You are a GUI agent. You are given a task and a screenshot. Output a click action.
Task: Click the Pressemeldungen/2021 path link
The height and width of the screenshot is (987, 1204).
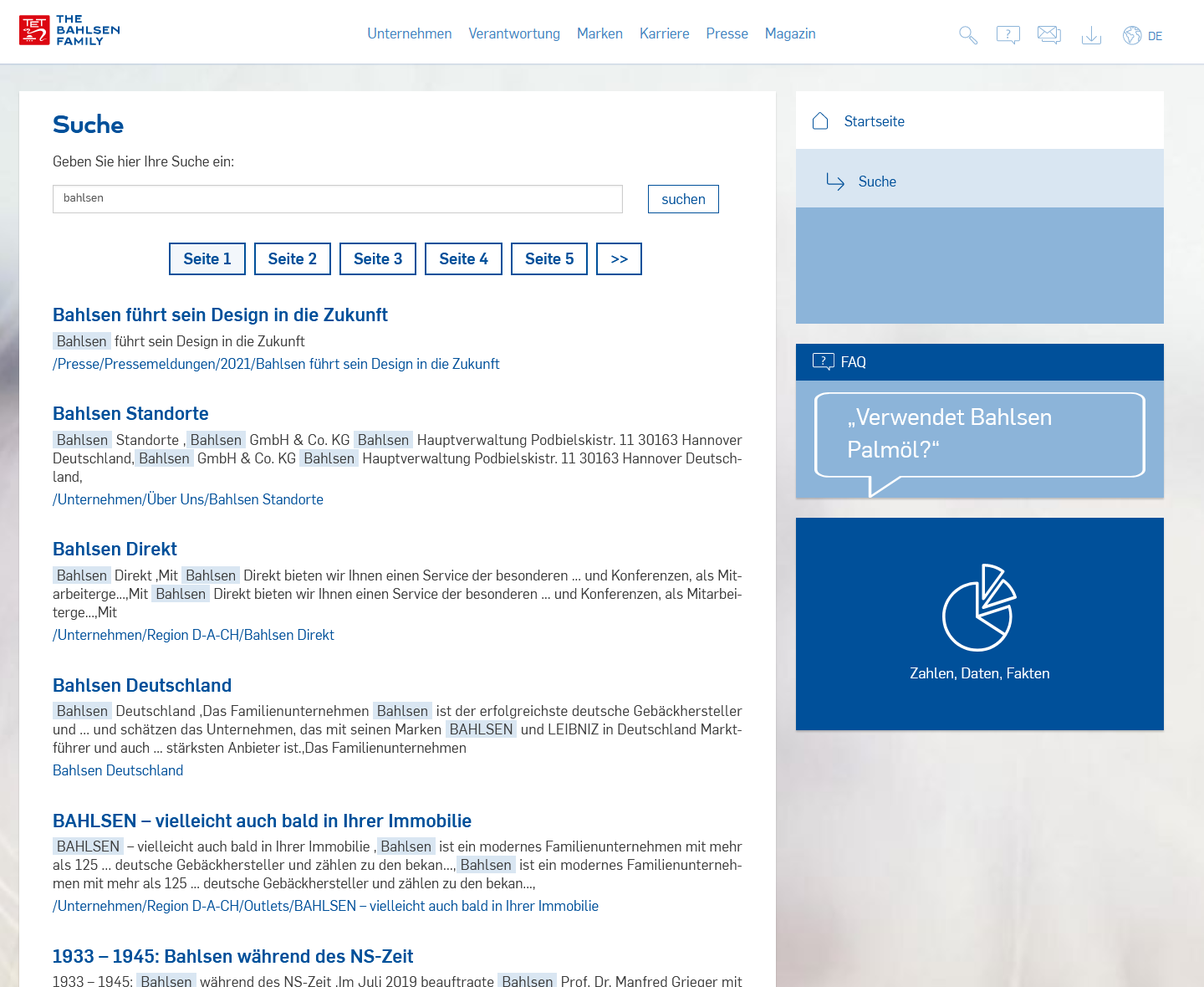coord(276,364)
